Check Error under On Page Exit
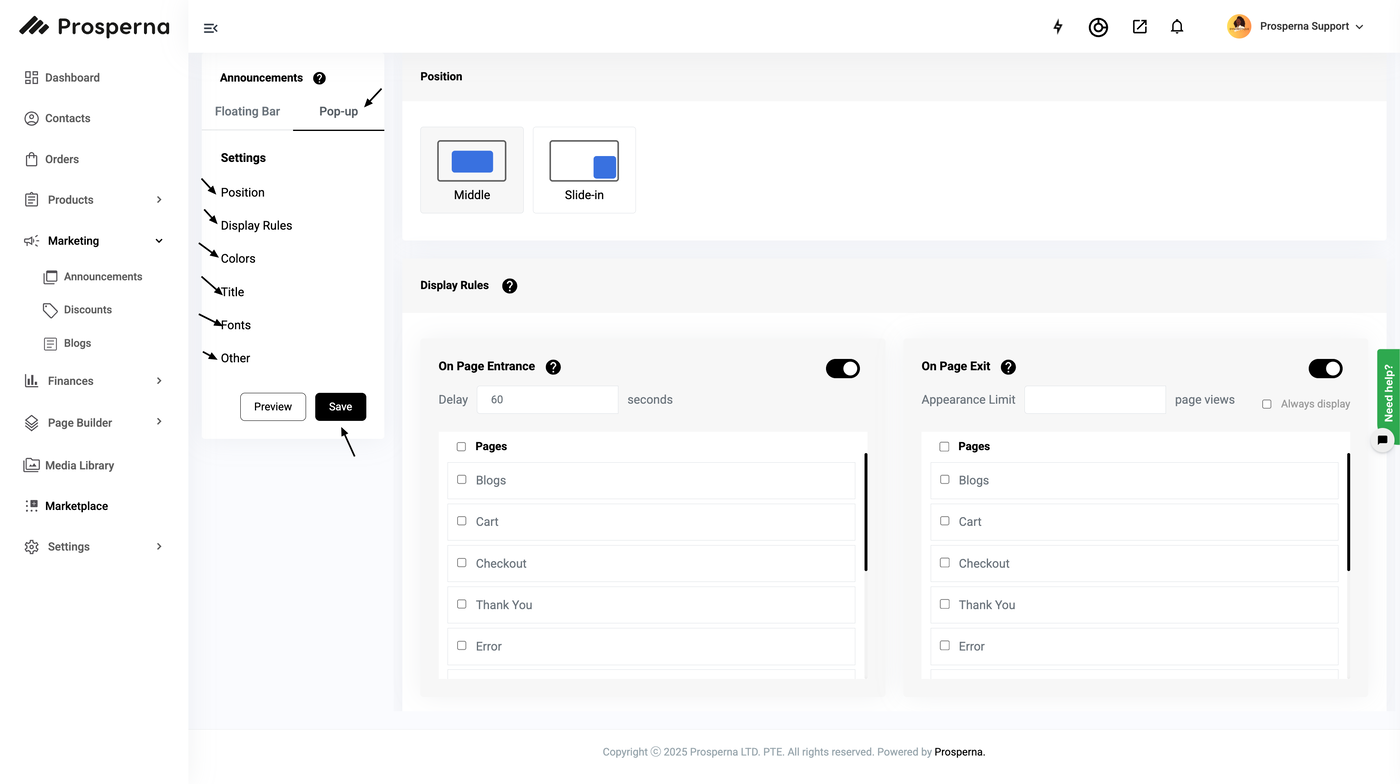Screen dimensions: 1400x784 944,646
